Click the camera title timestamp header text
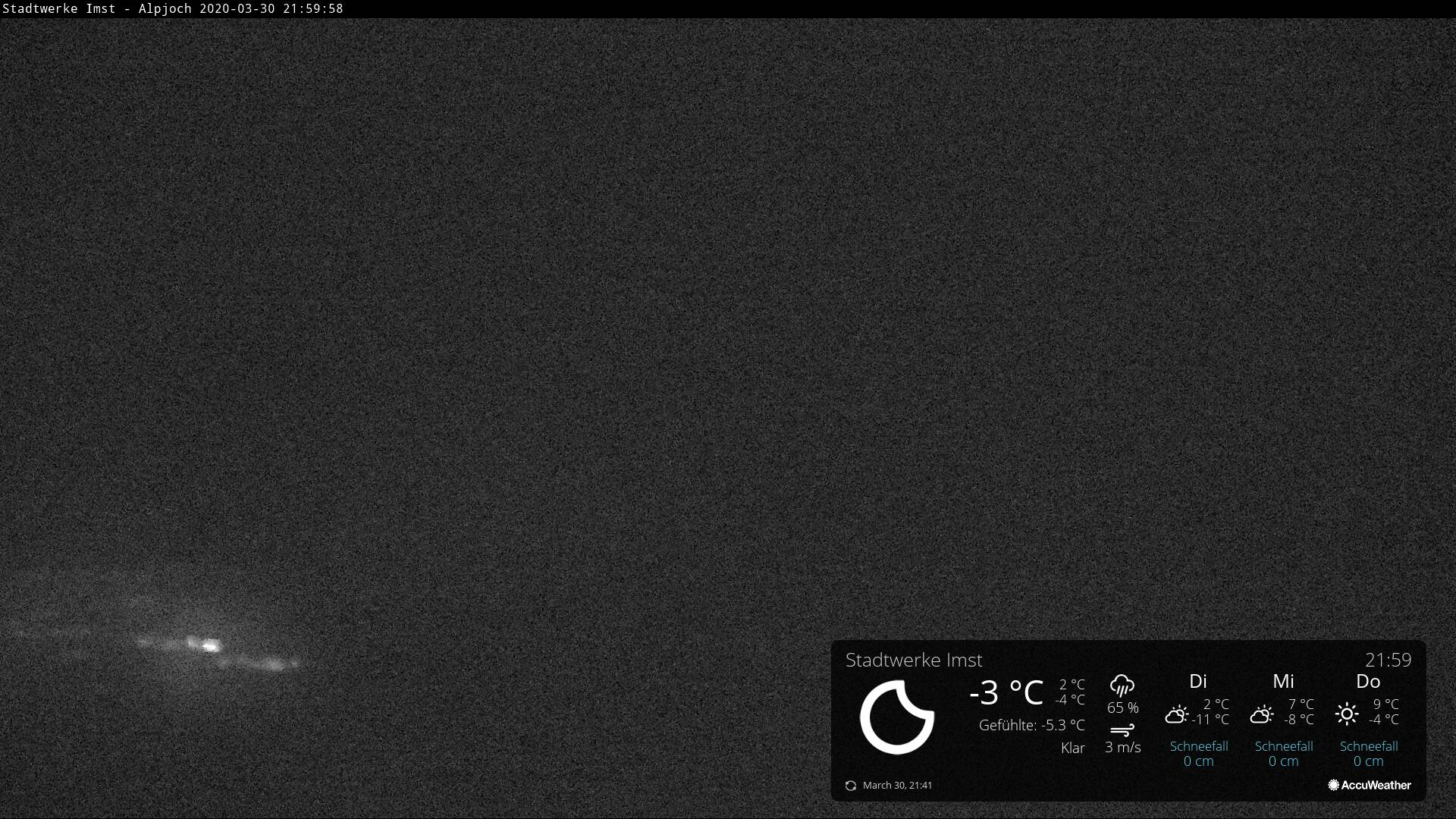The image size is (1456, 819). [172, 8]
